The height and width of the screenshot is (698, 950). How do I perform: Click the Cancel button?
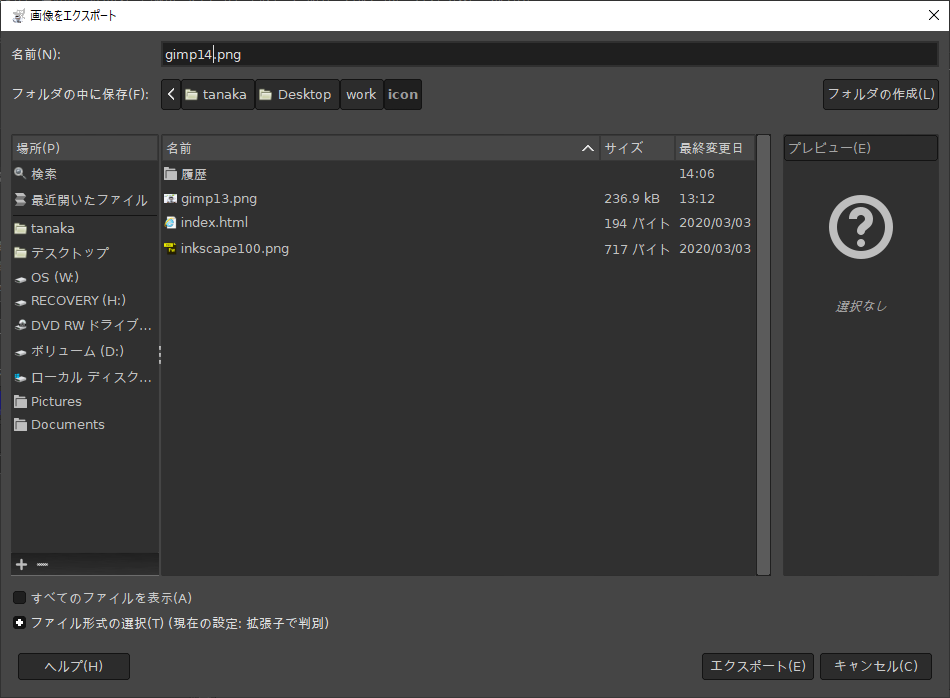coord(875,666)
